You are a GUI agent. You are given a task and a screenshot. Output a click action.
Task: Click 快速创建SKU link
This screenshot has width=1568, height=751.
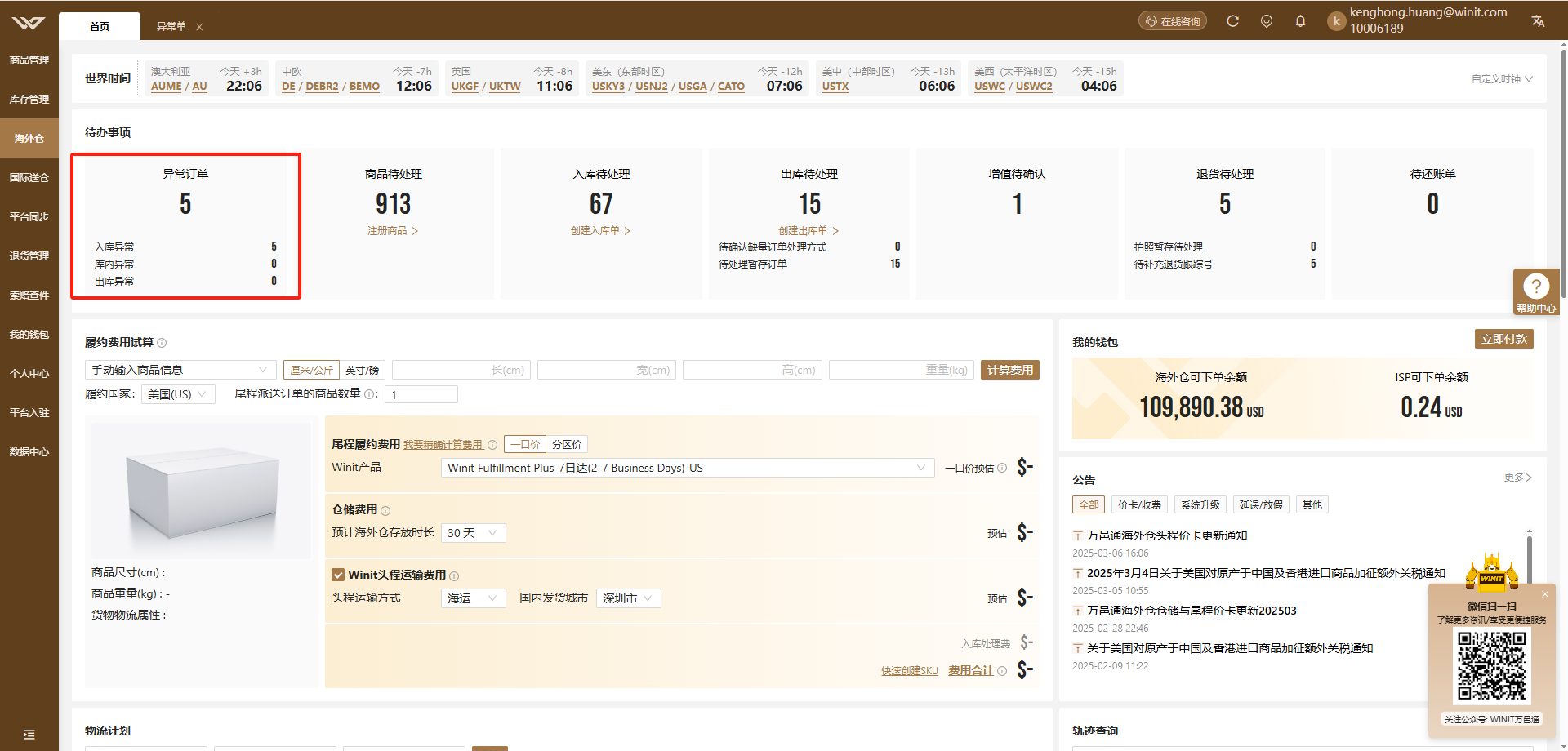pyautogui.click(x=910, y=671)
